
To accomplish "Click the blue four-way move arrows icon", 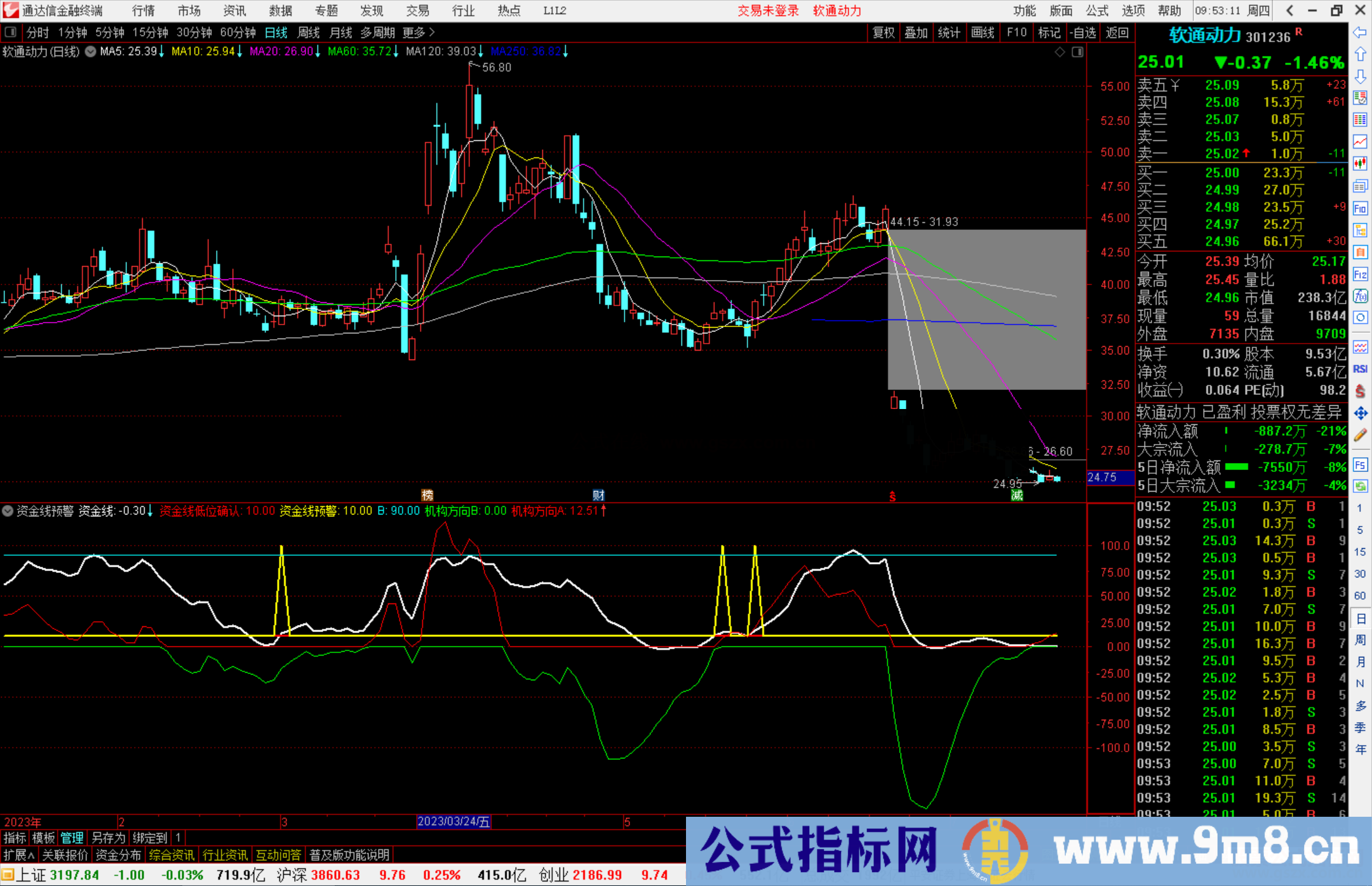I will (1360, 413).
